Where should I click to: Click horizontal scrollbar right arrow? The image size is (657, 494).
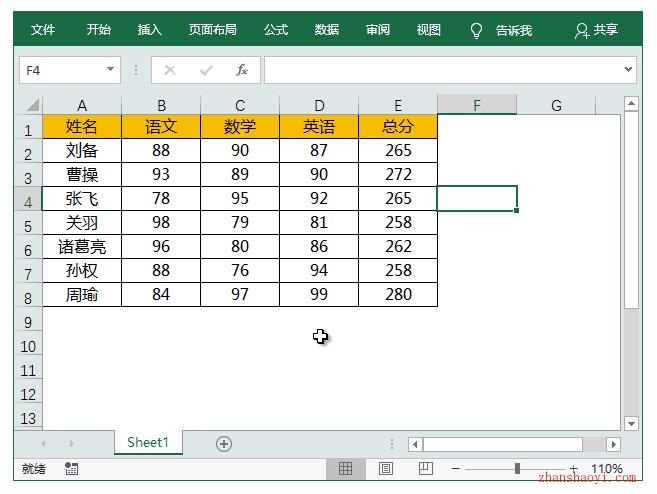[614, 444]
